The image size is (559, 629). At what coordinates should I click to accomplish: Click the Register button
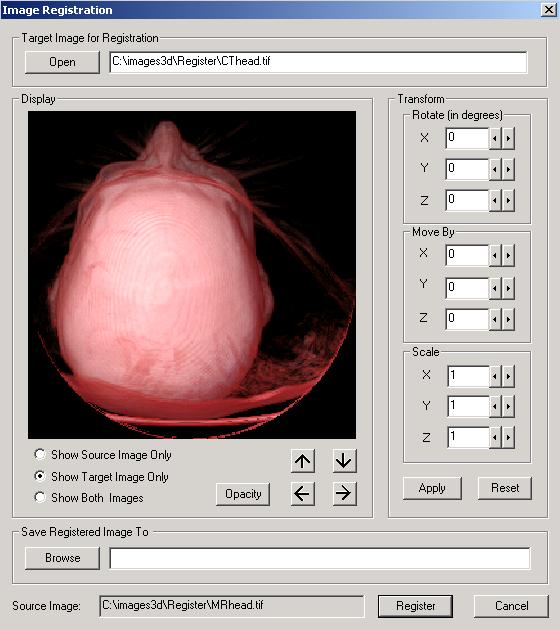(415, 606)
